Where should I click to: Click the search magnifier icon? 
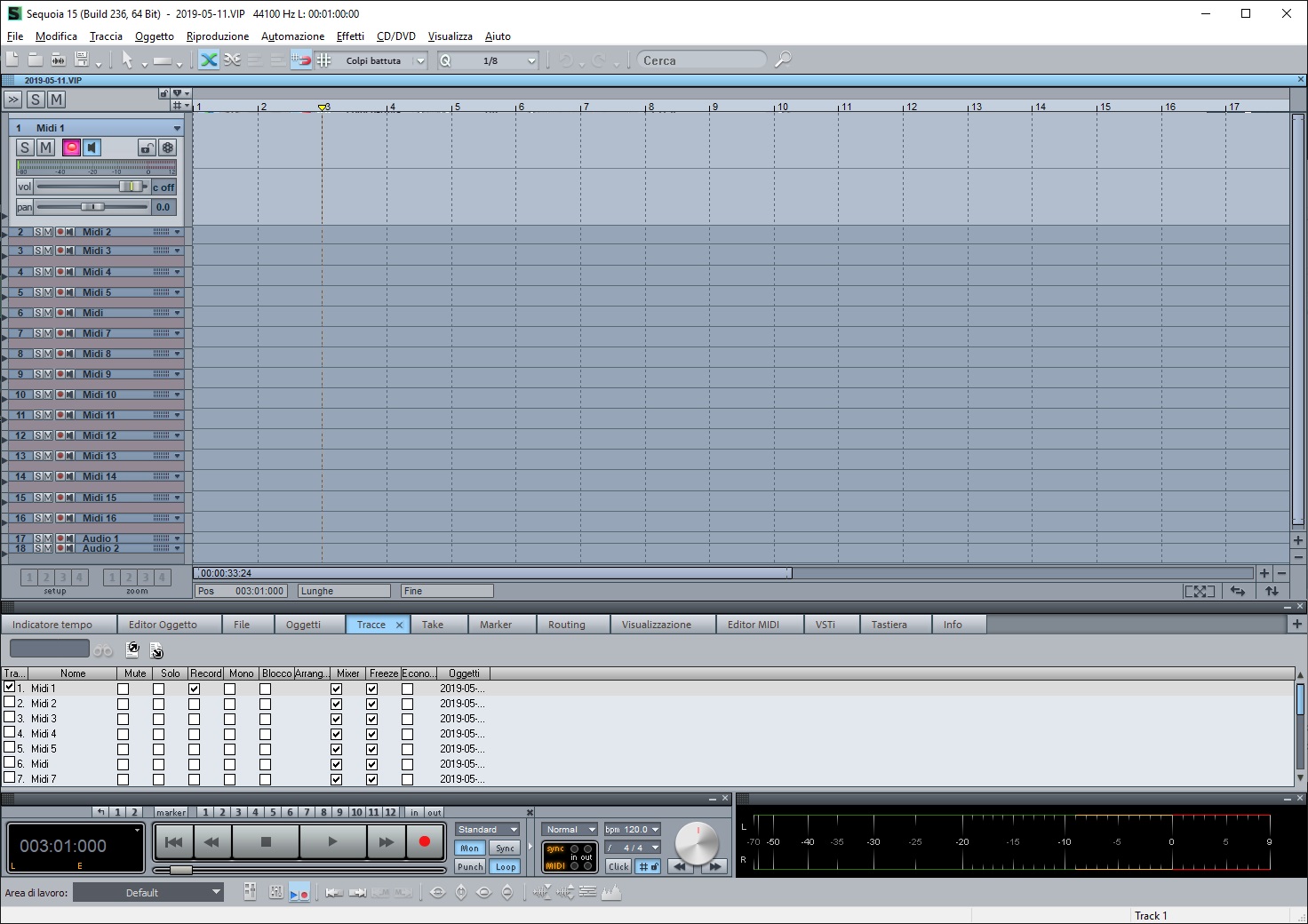(783, 60)
